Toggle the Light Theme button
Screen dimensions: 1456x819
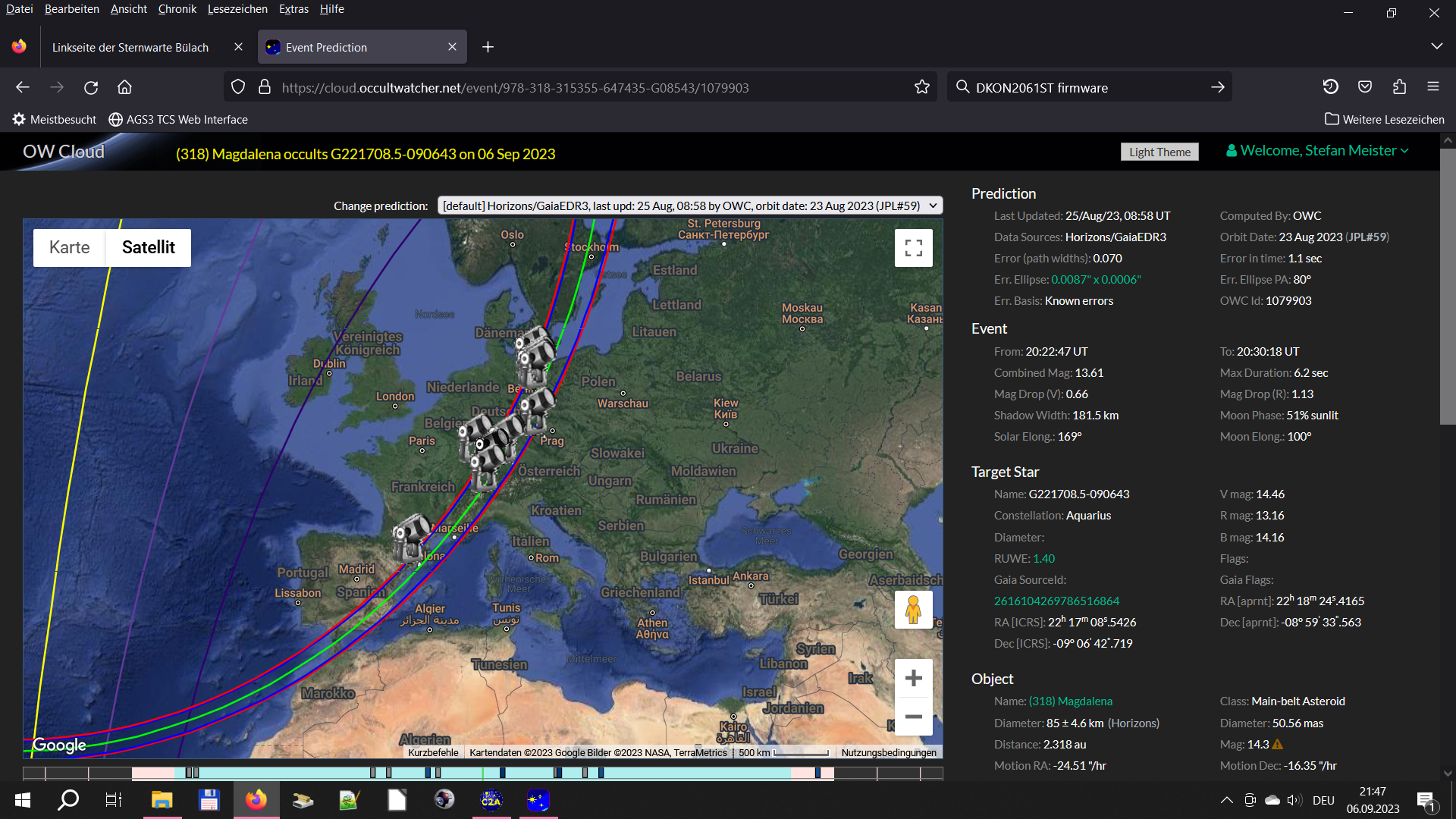coord(1159,152)
